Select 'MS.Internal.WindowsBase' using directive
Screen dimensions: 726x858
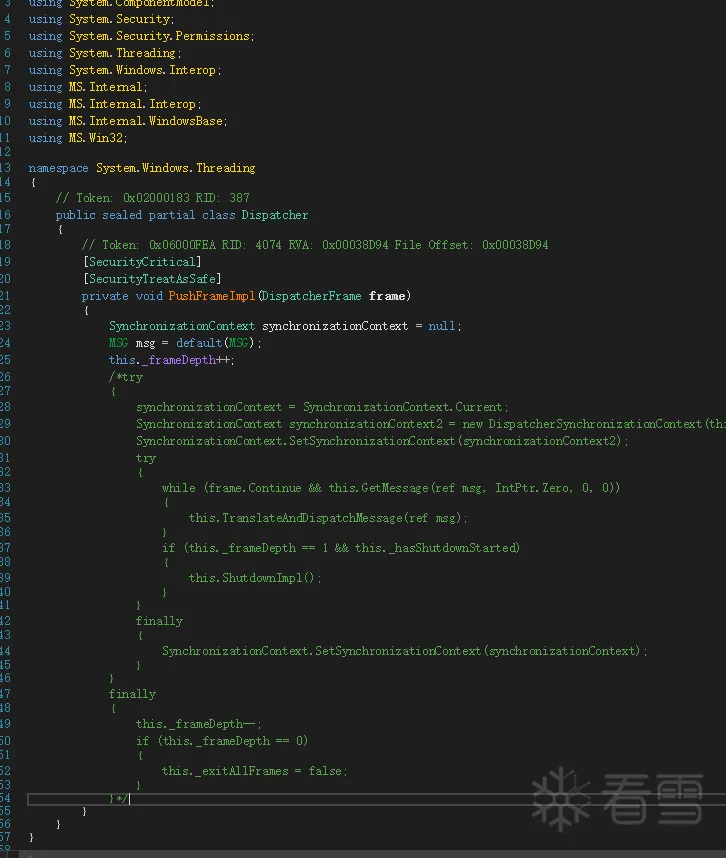[146, 121]
